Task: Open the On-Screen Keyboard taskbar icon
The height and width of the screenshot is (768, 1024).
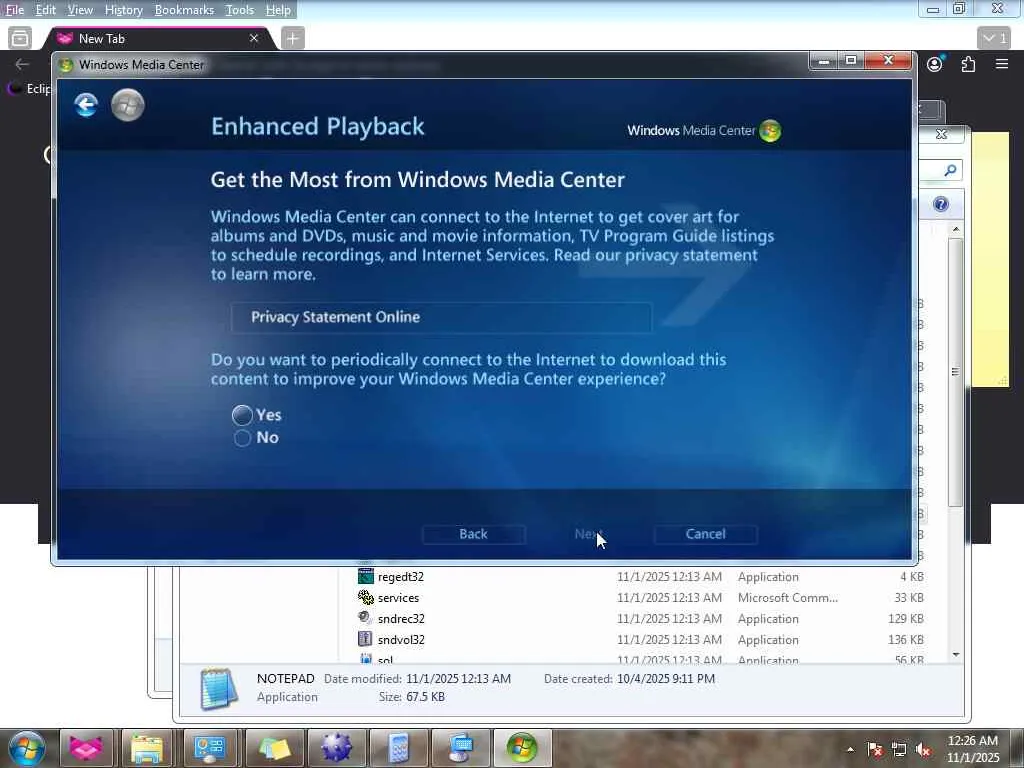Action: 461,748
